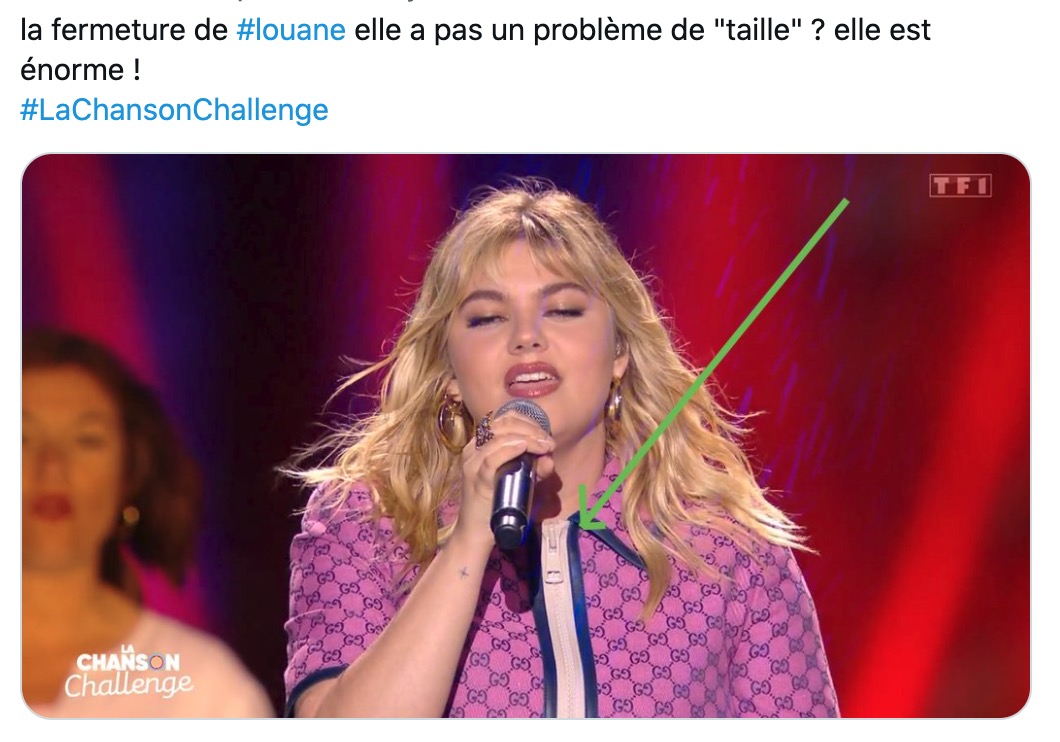Open the #LaChansonChallenge hashtag link
This screenshot has width=1060, height=742.
coord(174,110)
